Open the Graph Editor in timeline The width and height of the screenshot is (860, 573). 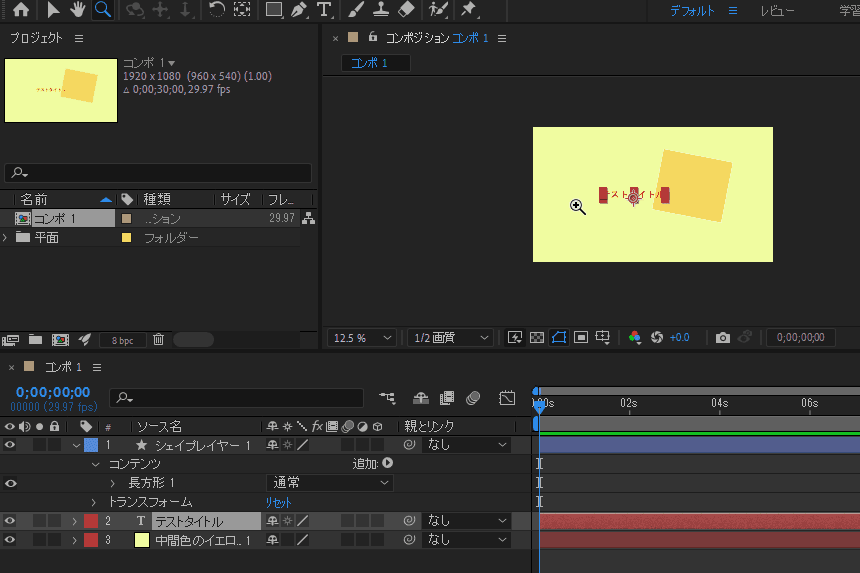507,398
